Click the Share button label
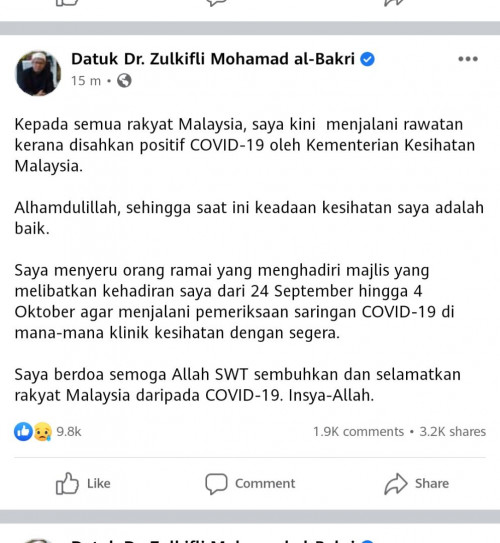Viewport: 500px width, 543px height. point(432,483)
